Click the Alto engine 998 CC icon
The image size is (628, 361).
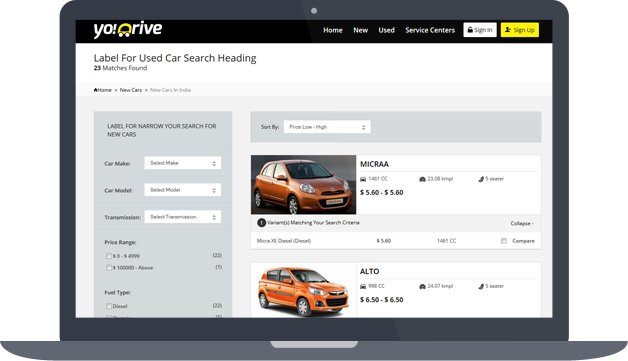[x=363, y=286]
